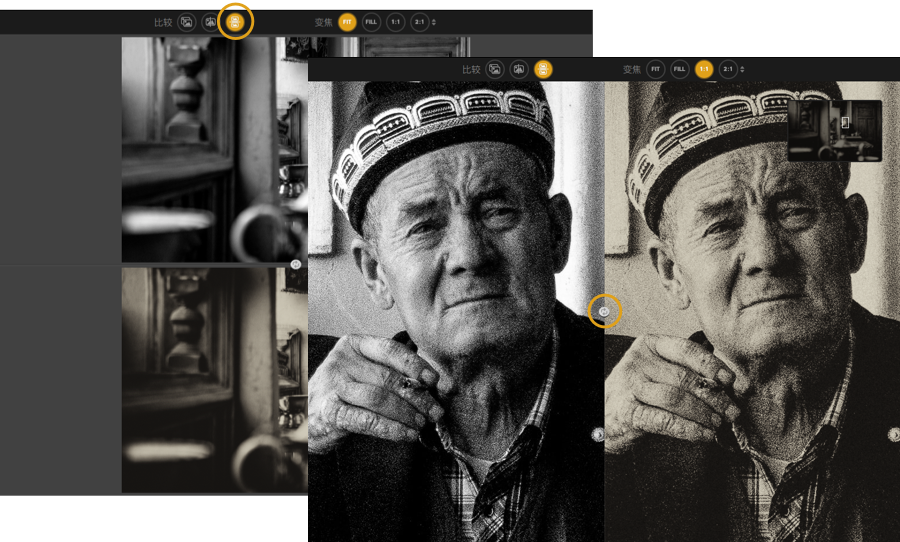
Task: Set zoom to 2:1 in front window
Action: pos(728,69)
